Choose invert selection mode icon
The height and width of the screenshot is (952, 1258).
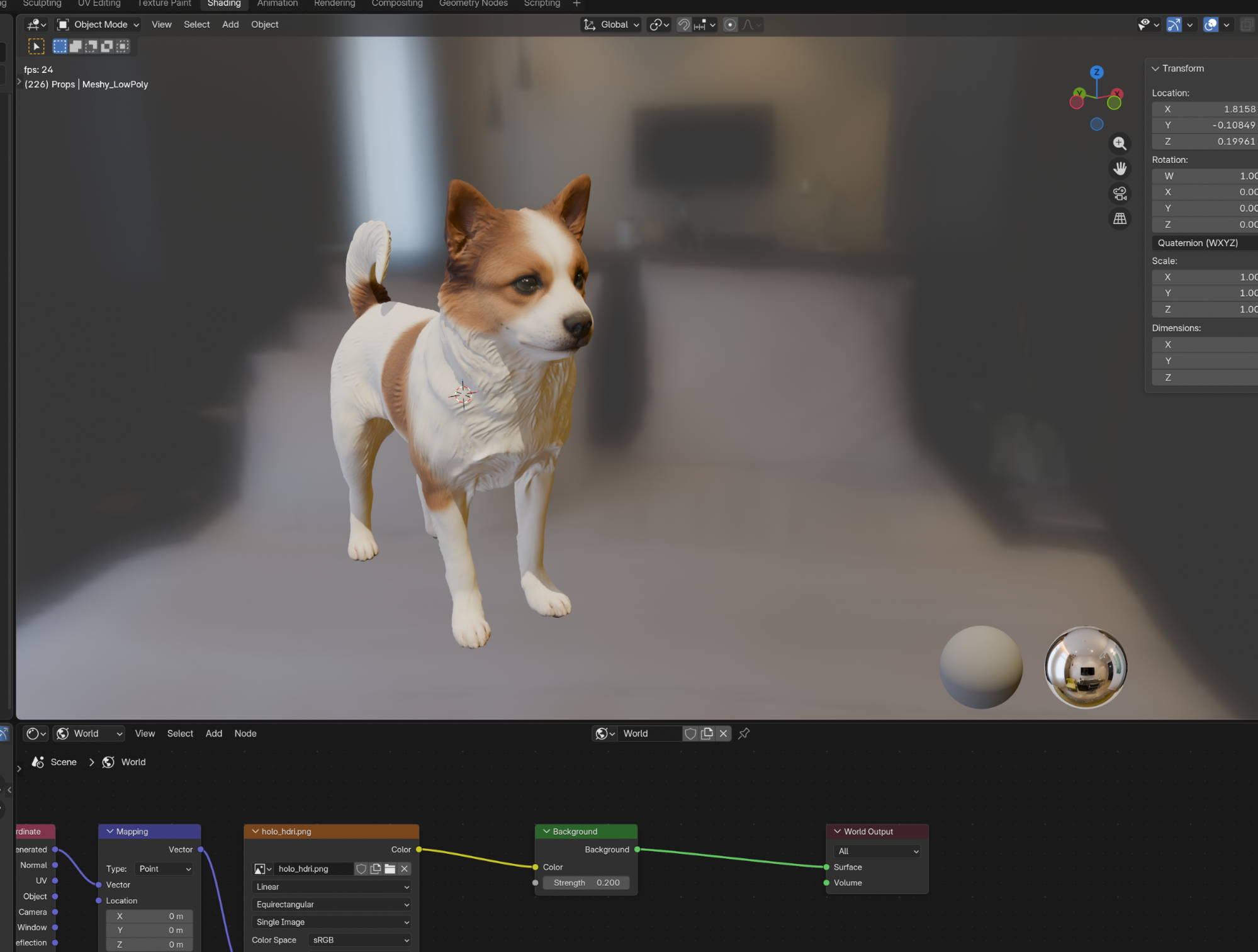[107, 46]
